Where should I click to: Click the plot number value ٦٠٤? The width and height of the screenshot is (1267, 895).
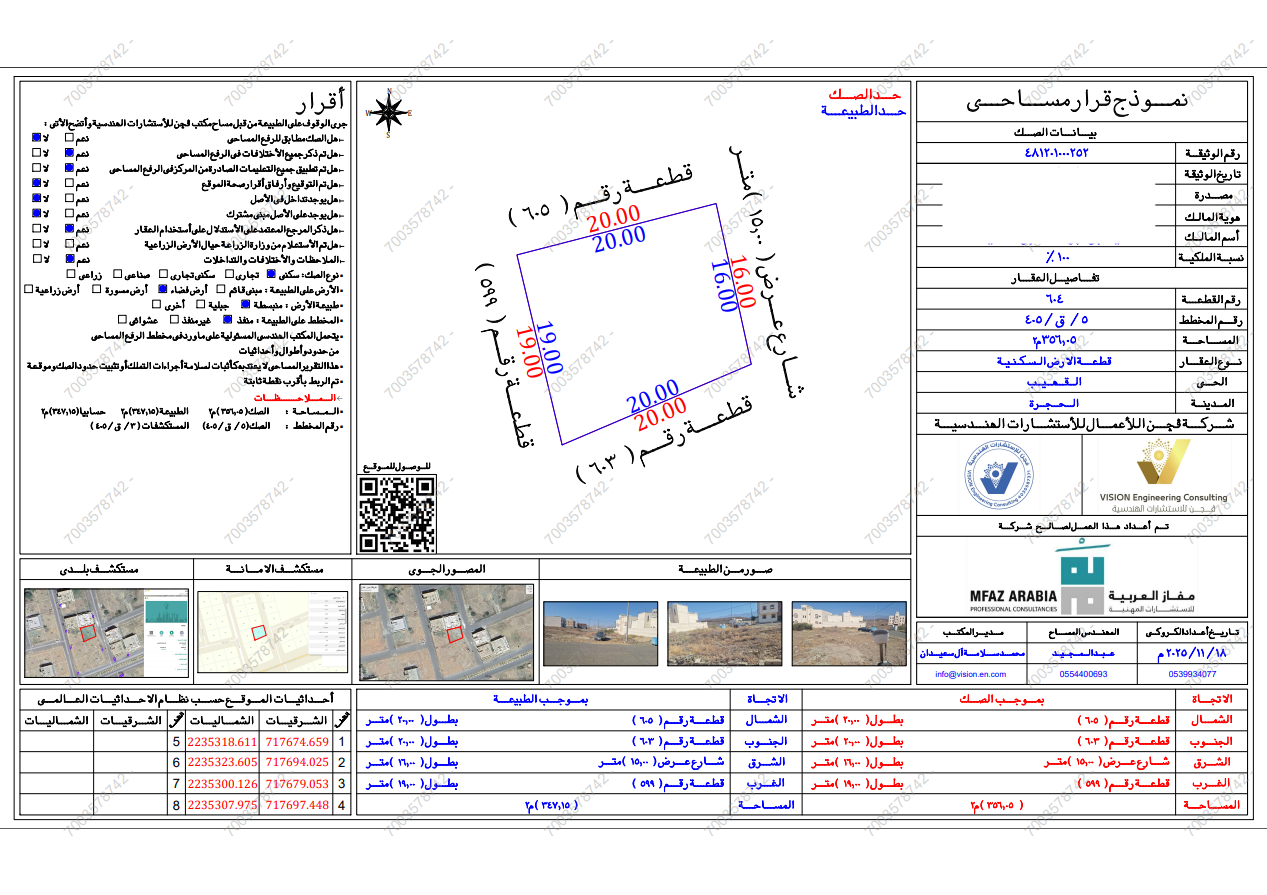(x=1055, y=299)
